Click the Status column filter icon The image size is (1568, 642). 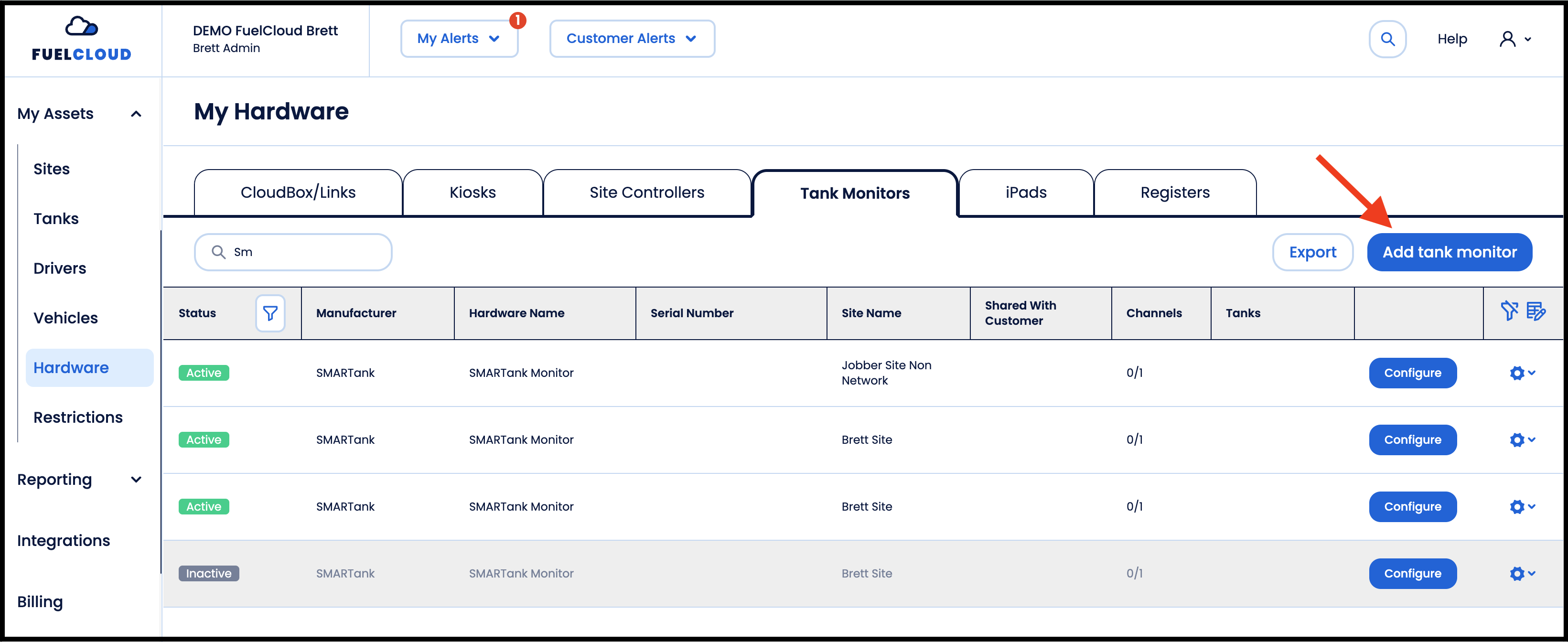pos(270,313)
